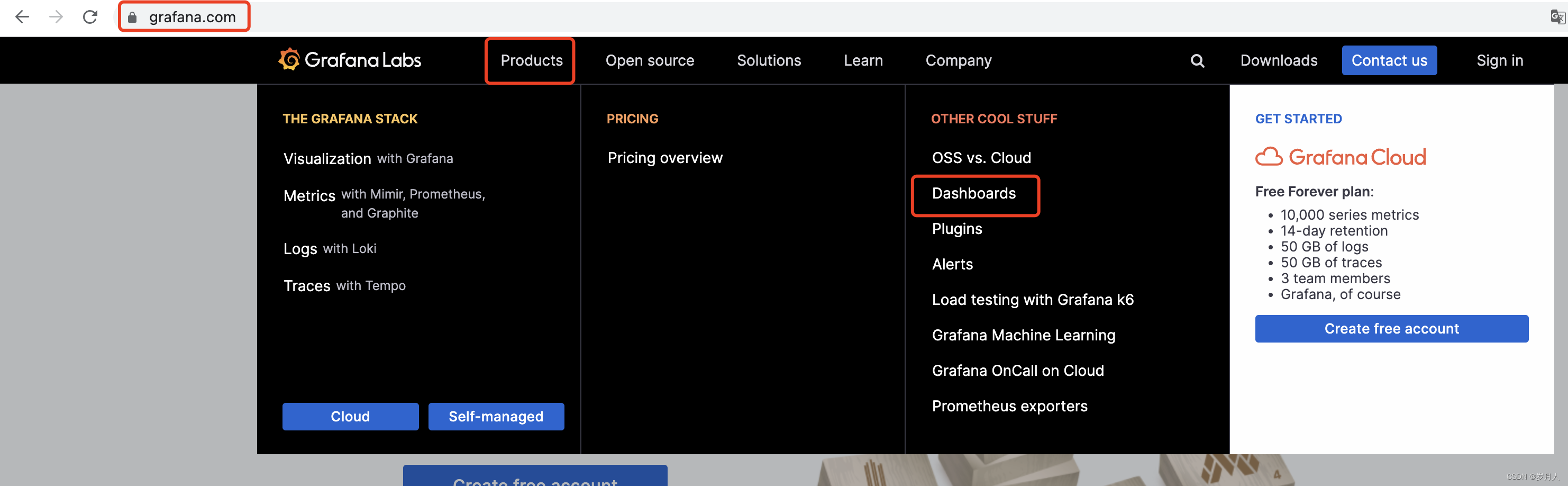The image size is (1568, 486).
Task: Open Traces with Tempo
Action: (x=344, y=286)
